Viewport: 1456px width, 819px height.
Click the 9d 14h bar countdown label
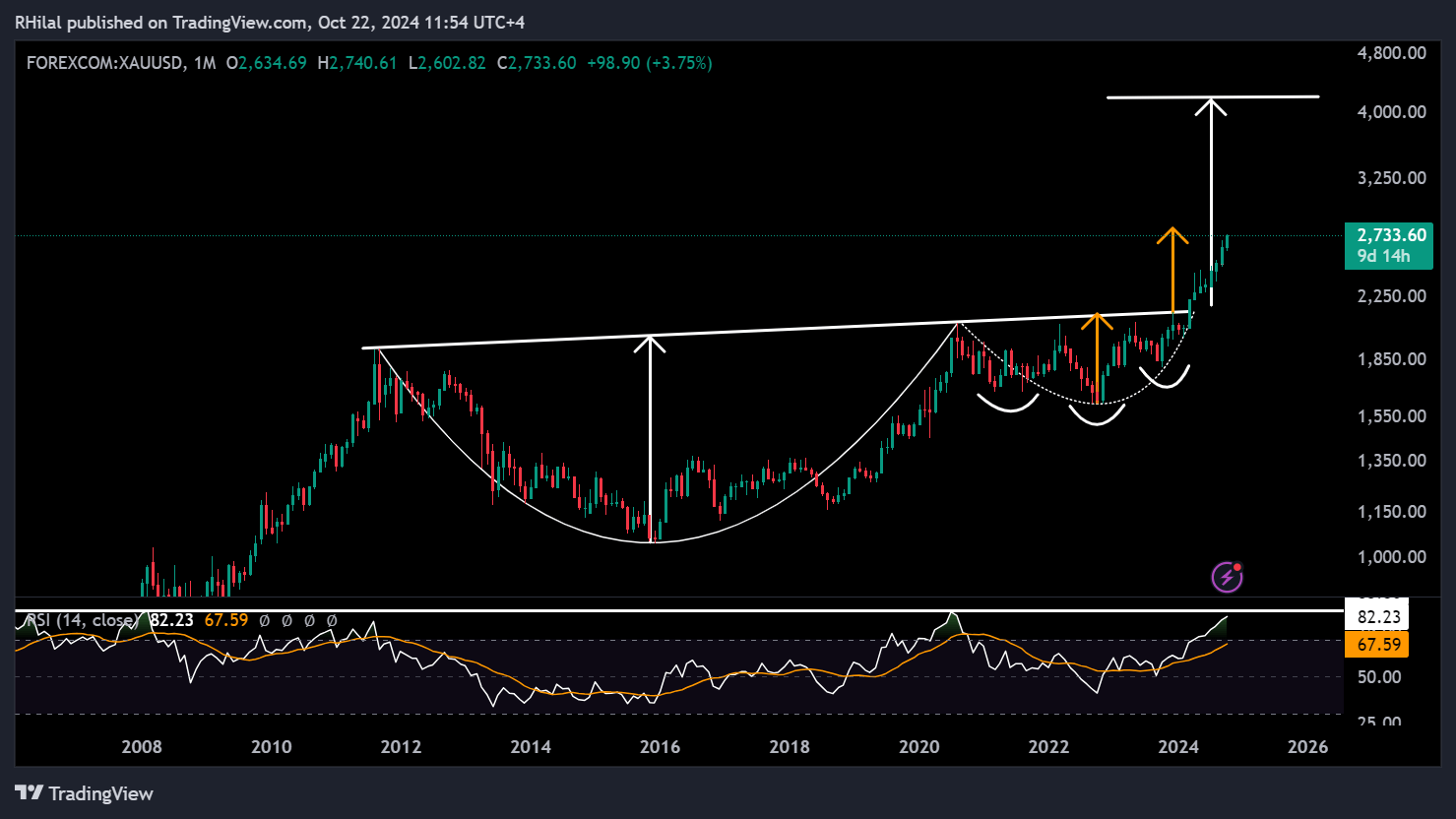1382,257
